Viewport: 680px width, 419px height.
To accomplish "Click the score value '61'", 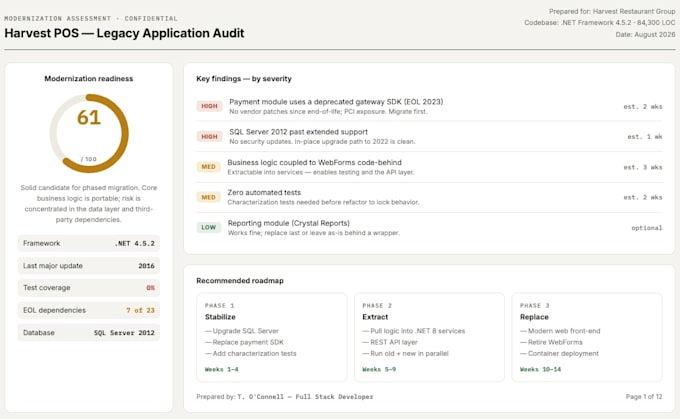I will 89,117.
